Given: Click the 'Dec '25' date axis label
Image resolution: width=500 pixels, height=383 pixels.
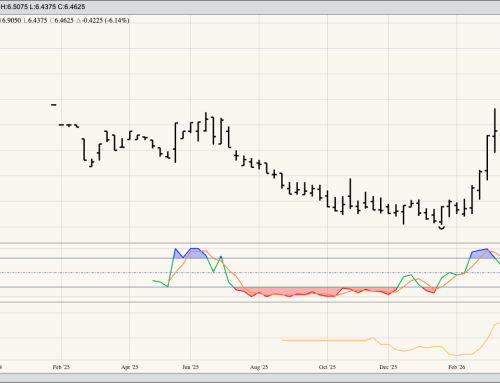Looking at the screenshot, I should [388, 367].
